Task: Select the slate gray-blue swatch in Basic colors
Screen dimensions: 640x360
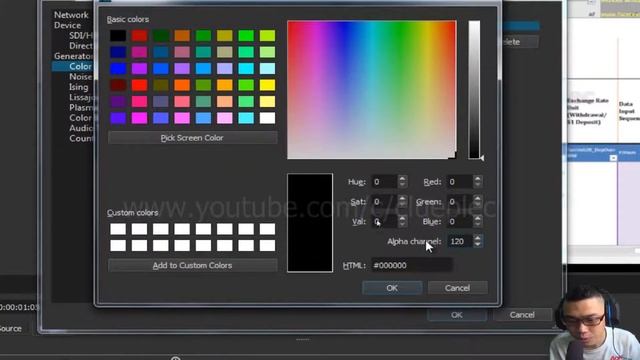Action: coord(160,101)
